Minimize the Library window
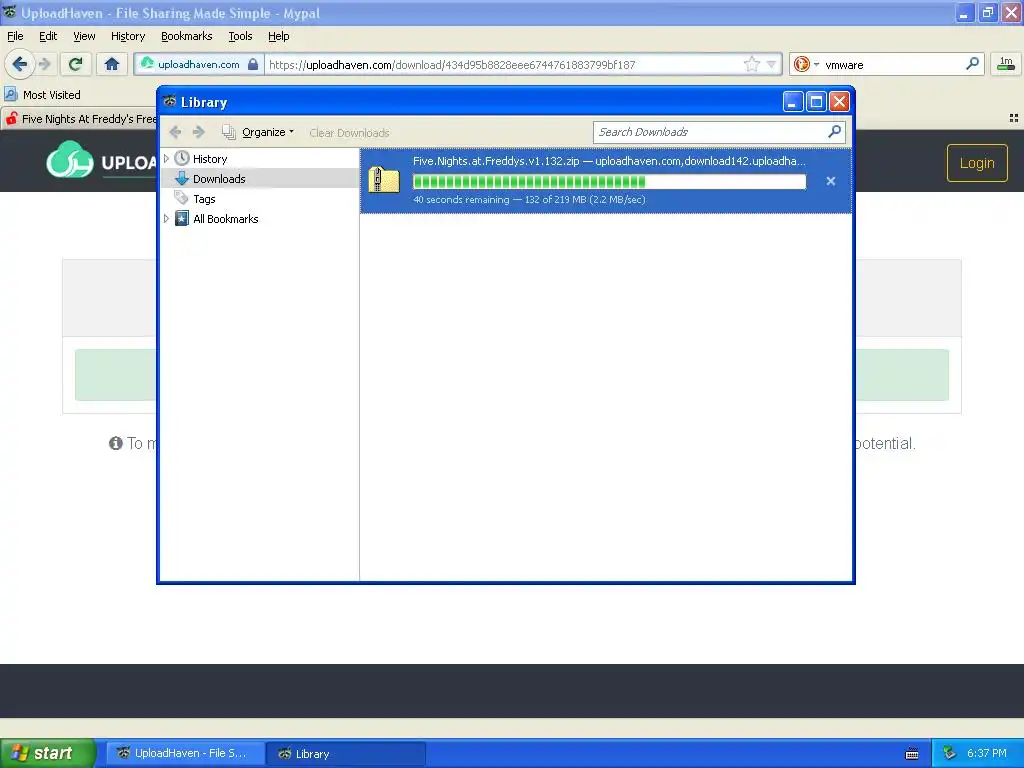This screenshot has height=768, width=1024. [x=793, y=102]
